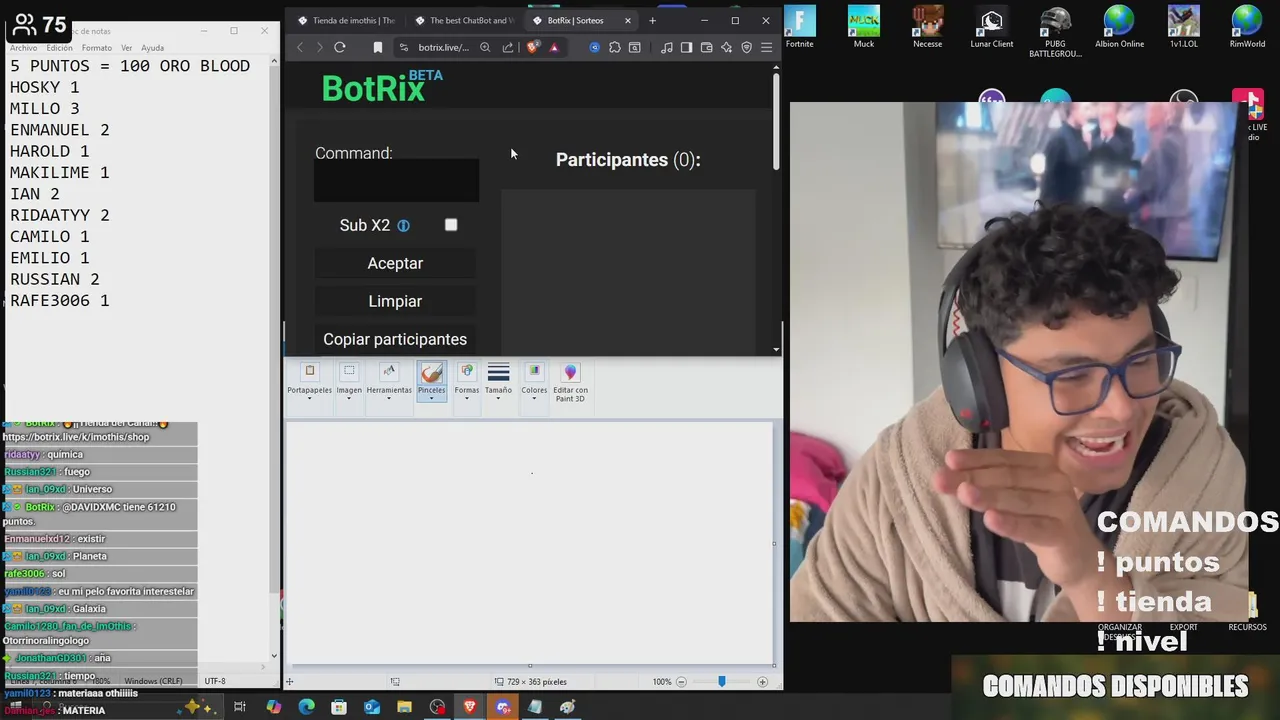Screen dimensions: 1280x720
Task: Click the RAFE3006 1 line in Notepad
Action: click(60, 300)
